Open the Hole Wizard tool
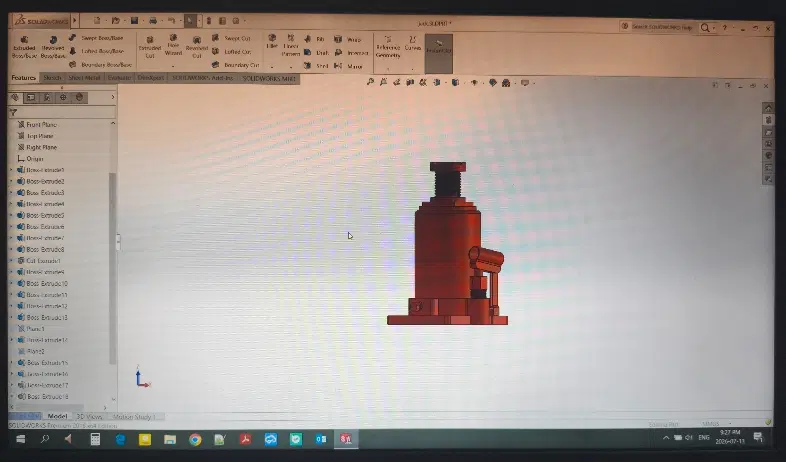The width and height of the screenshot is (786, 462). coord(173,45)
